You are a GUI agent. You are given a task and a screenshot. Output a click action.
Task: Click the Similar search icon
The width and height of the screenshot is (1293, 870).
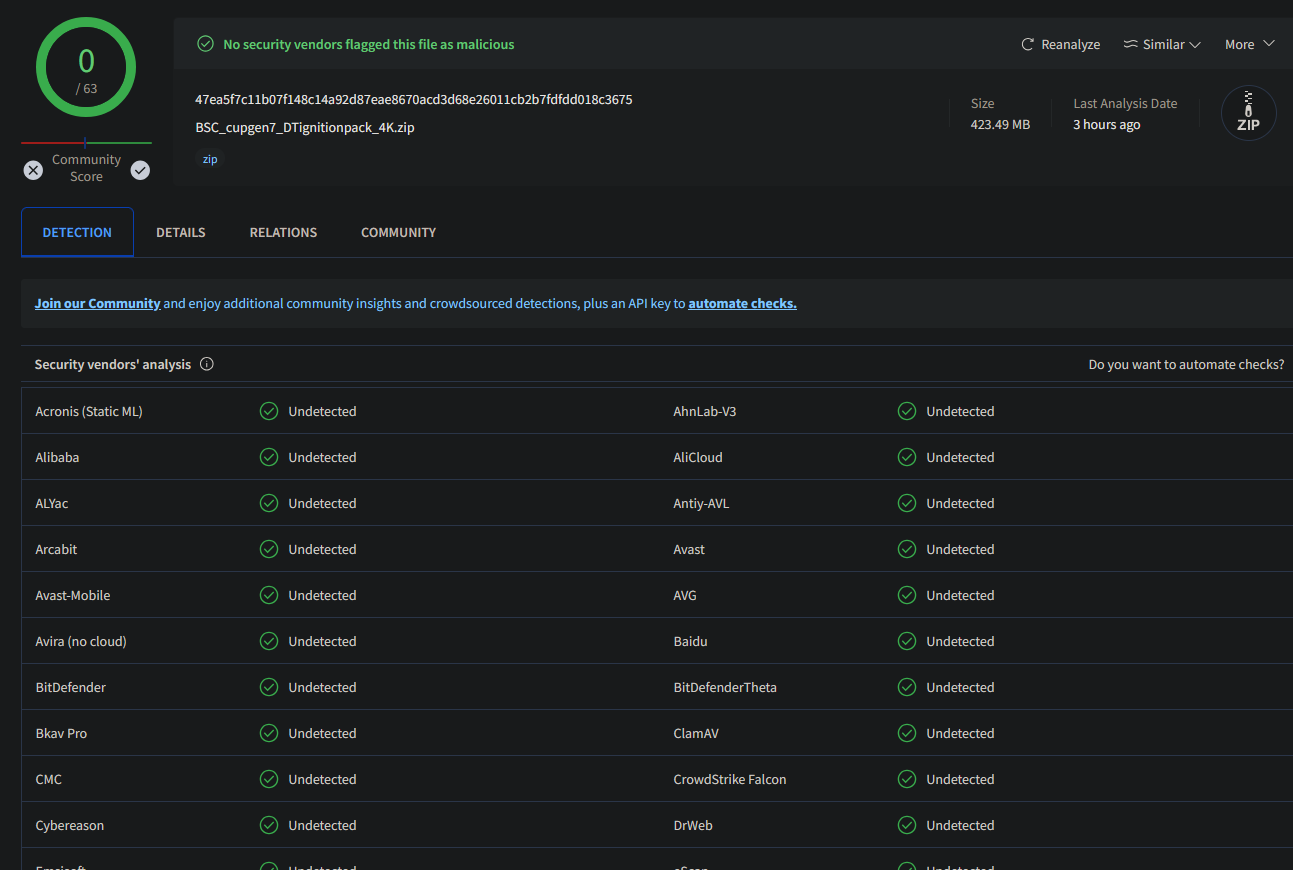(x=1131, y=45)
